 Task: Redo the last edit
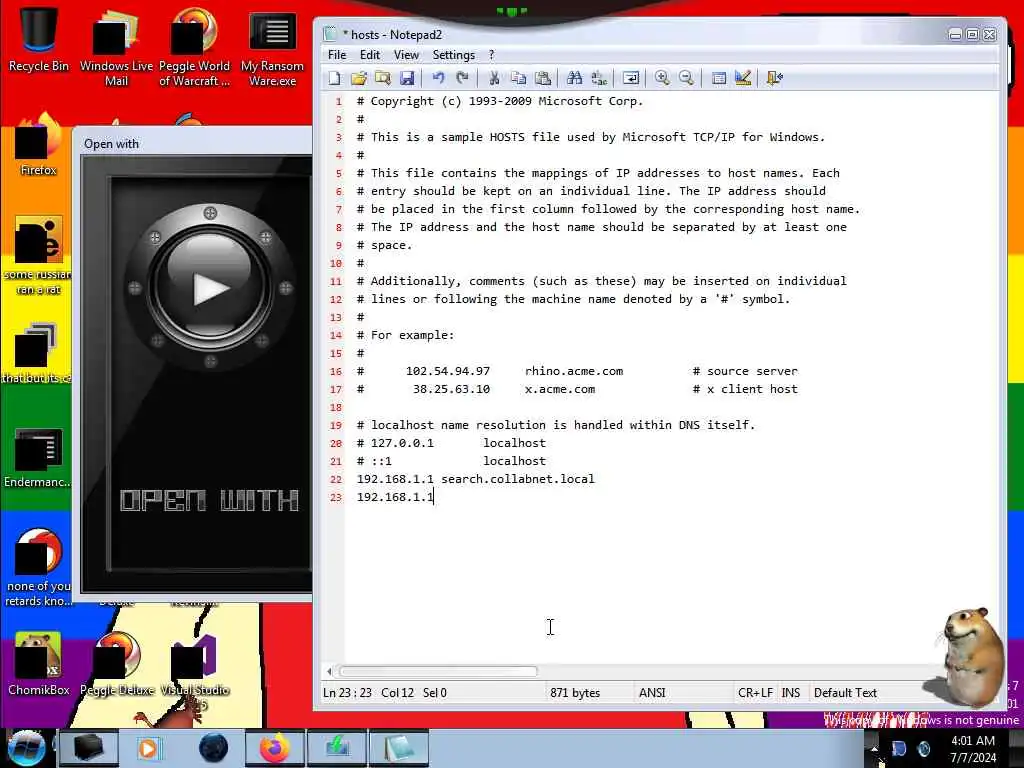(462, 78)
